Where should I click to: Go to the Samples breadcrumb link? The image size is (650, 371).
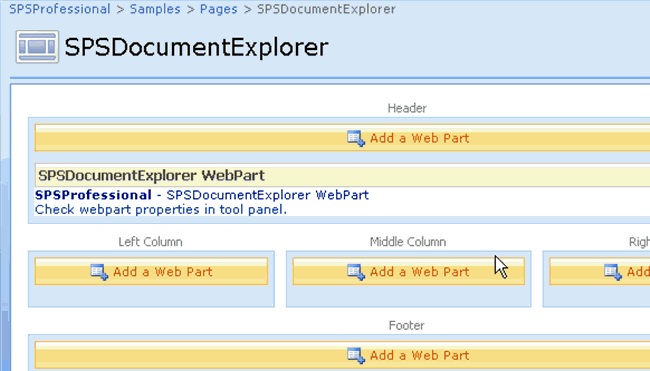click(155, 9)
